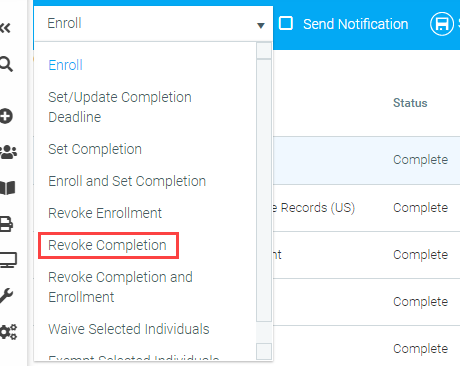Select Enroll and Set Completion option
460x366 pixels.
127,181
